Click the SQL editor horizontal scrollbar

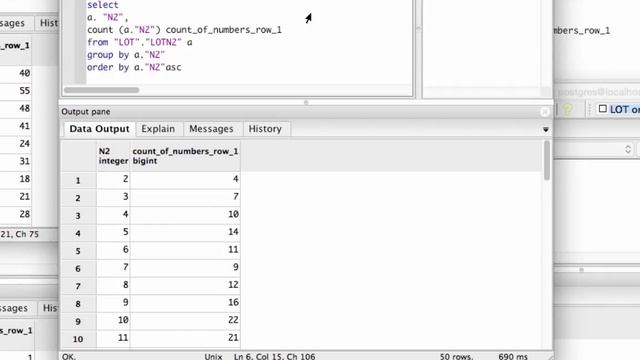click(101, 90)
